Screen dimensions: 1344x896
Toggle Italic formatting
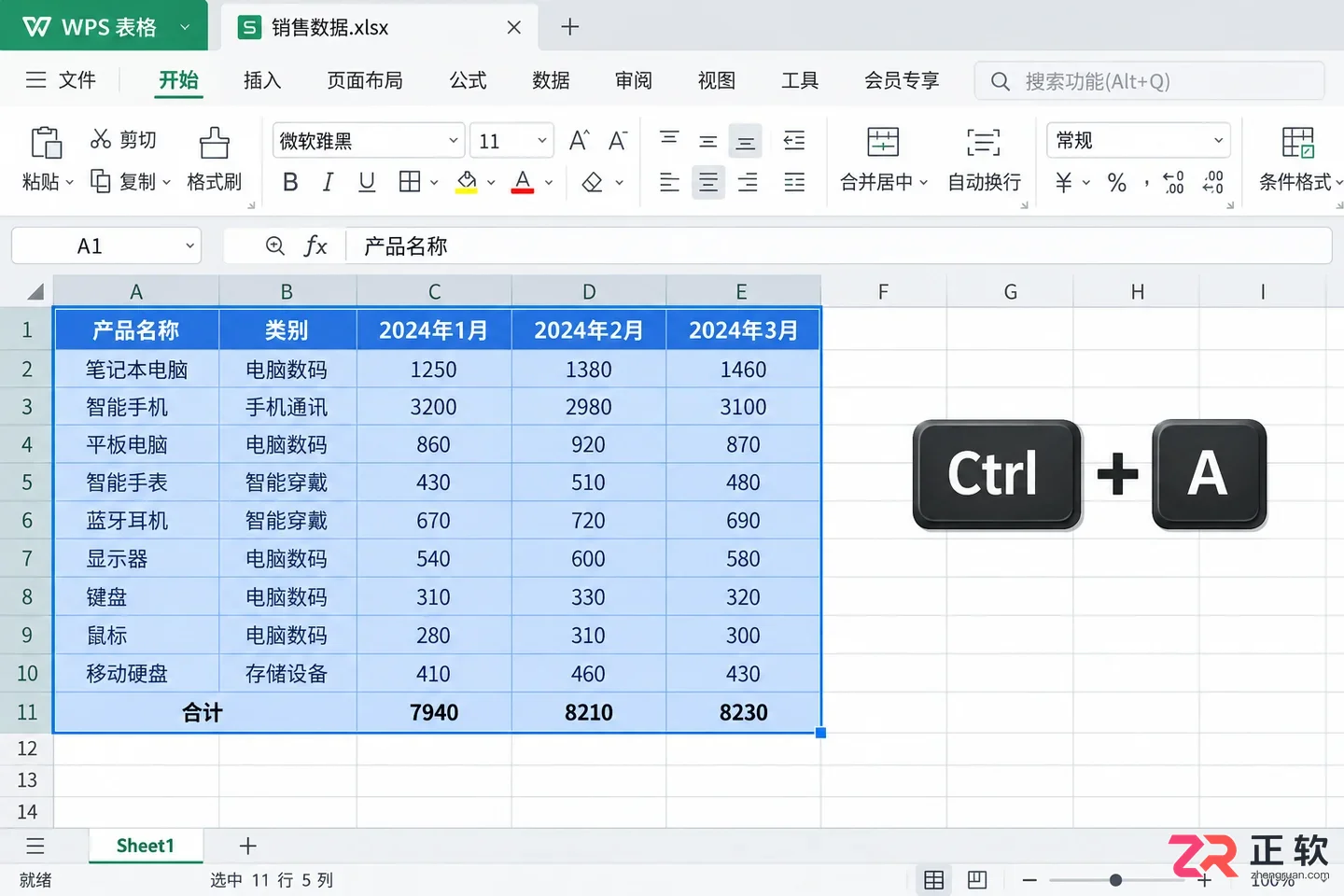[x=328, y=182]
